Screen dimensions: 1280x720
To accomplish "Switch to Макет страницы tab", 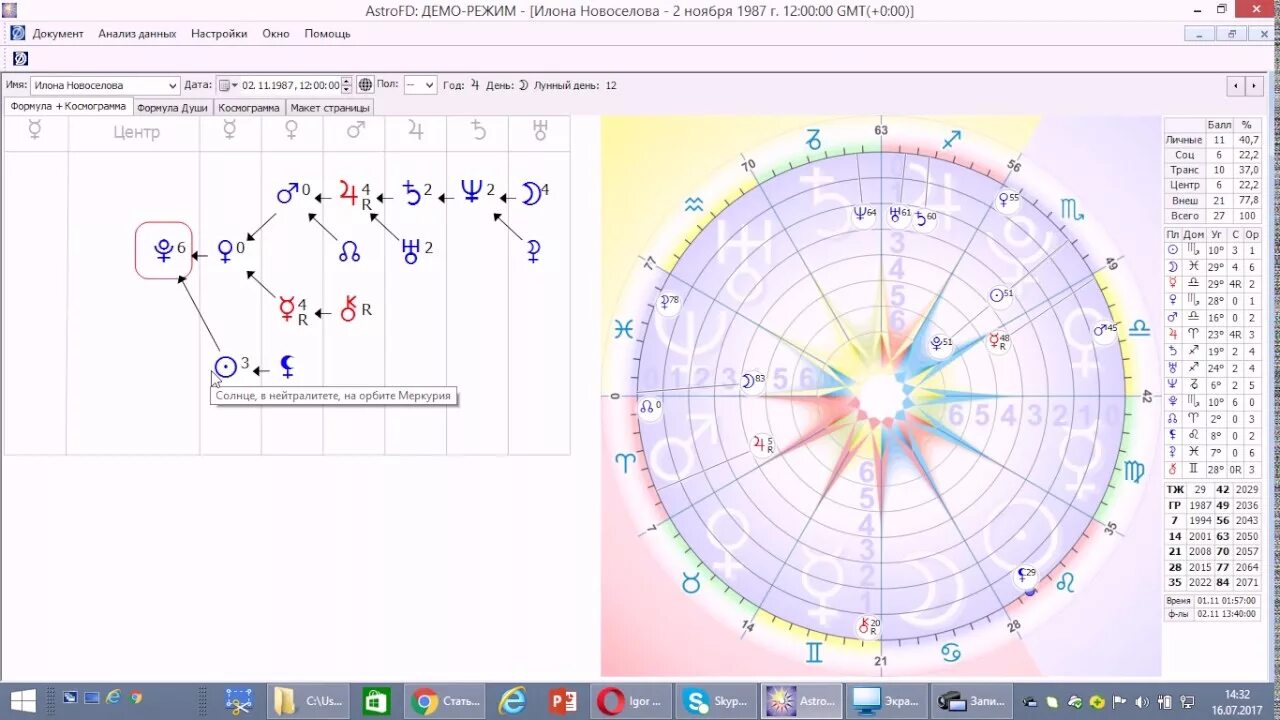I will (x=330, y=107).
